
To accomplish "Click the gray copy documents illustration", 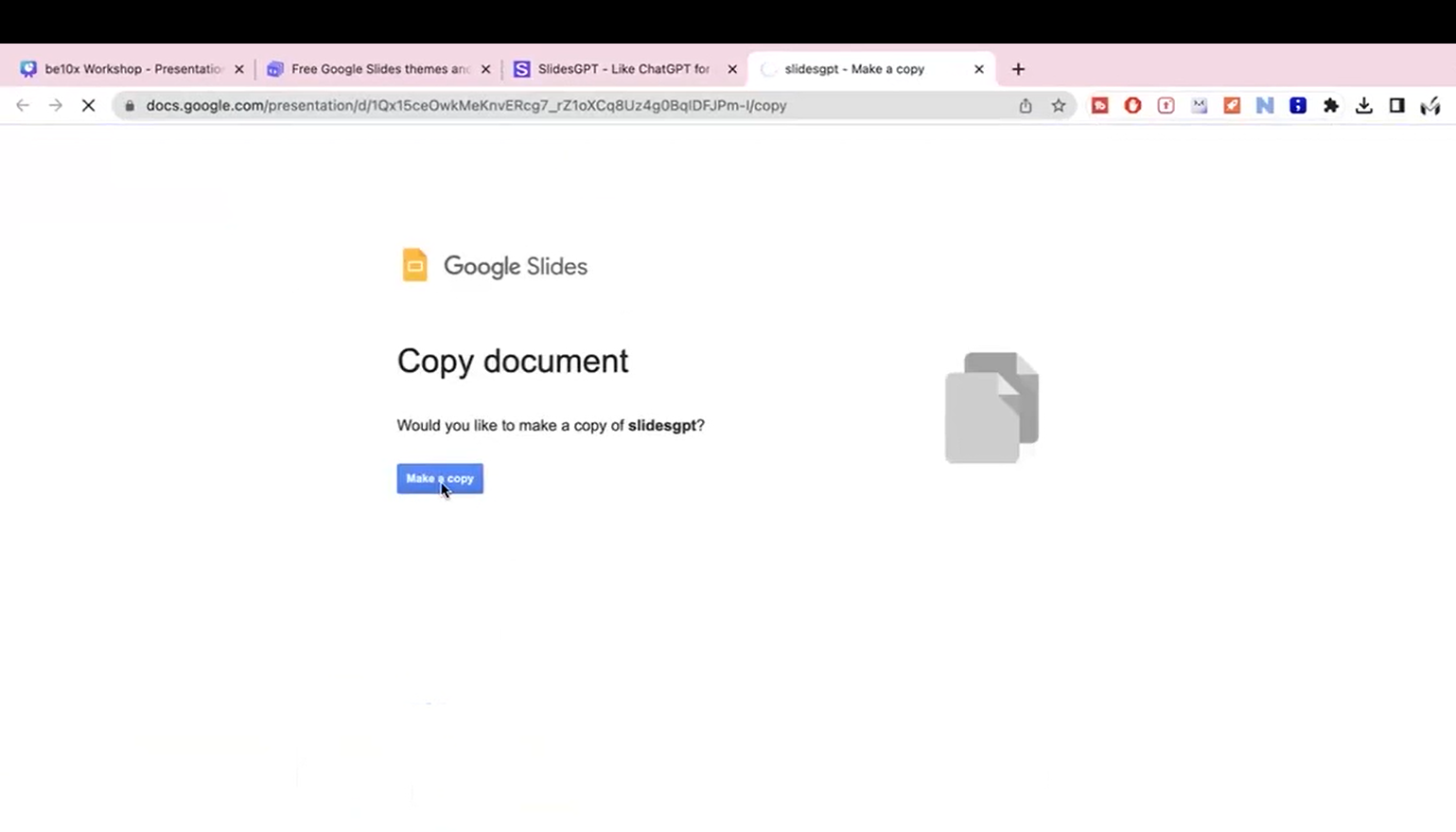I will point(991,408).
